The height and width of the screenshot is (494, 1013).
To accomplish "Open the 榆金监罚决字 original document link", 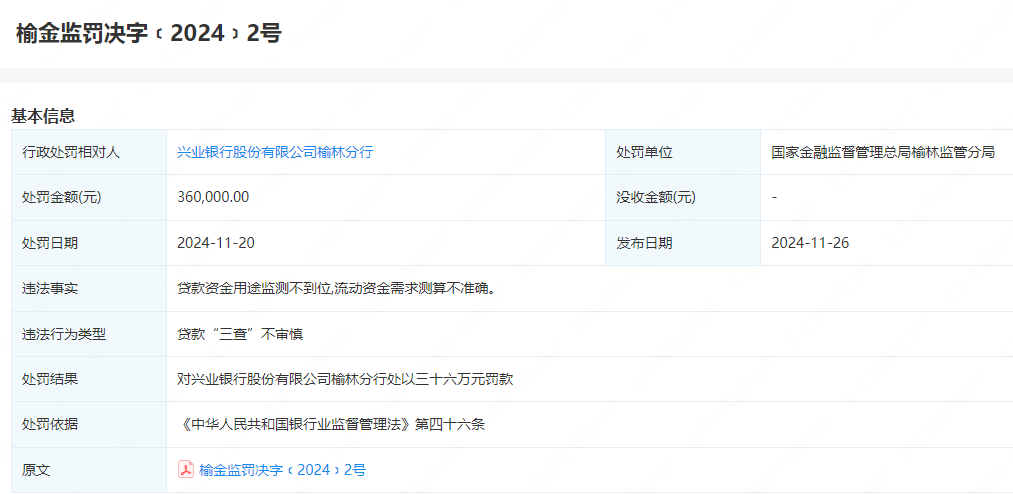I will click(283, 470).
